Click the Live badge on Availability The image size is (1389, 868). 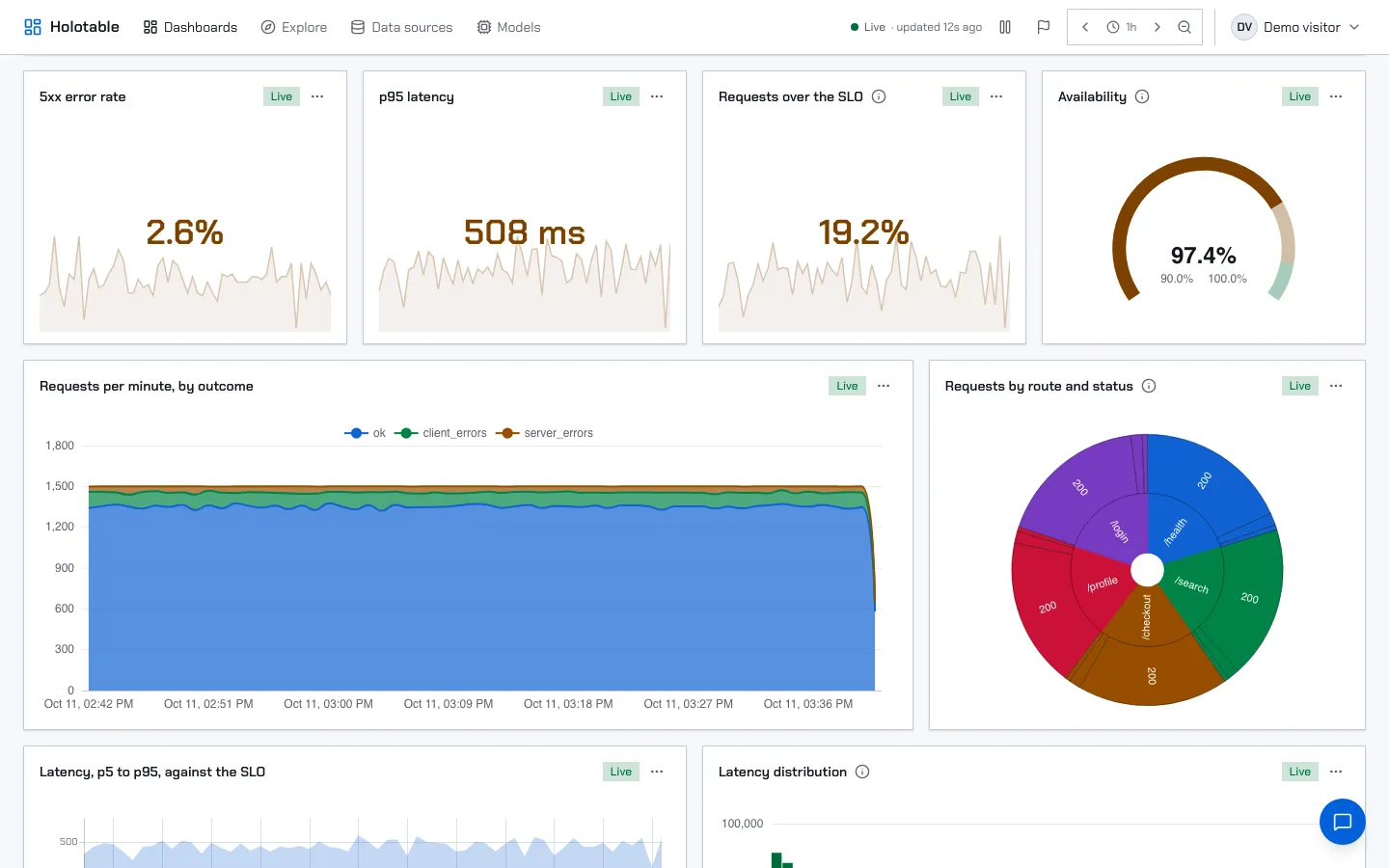tap(1300, 96)
